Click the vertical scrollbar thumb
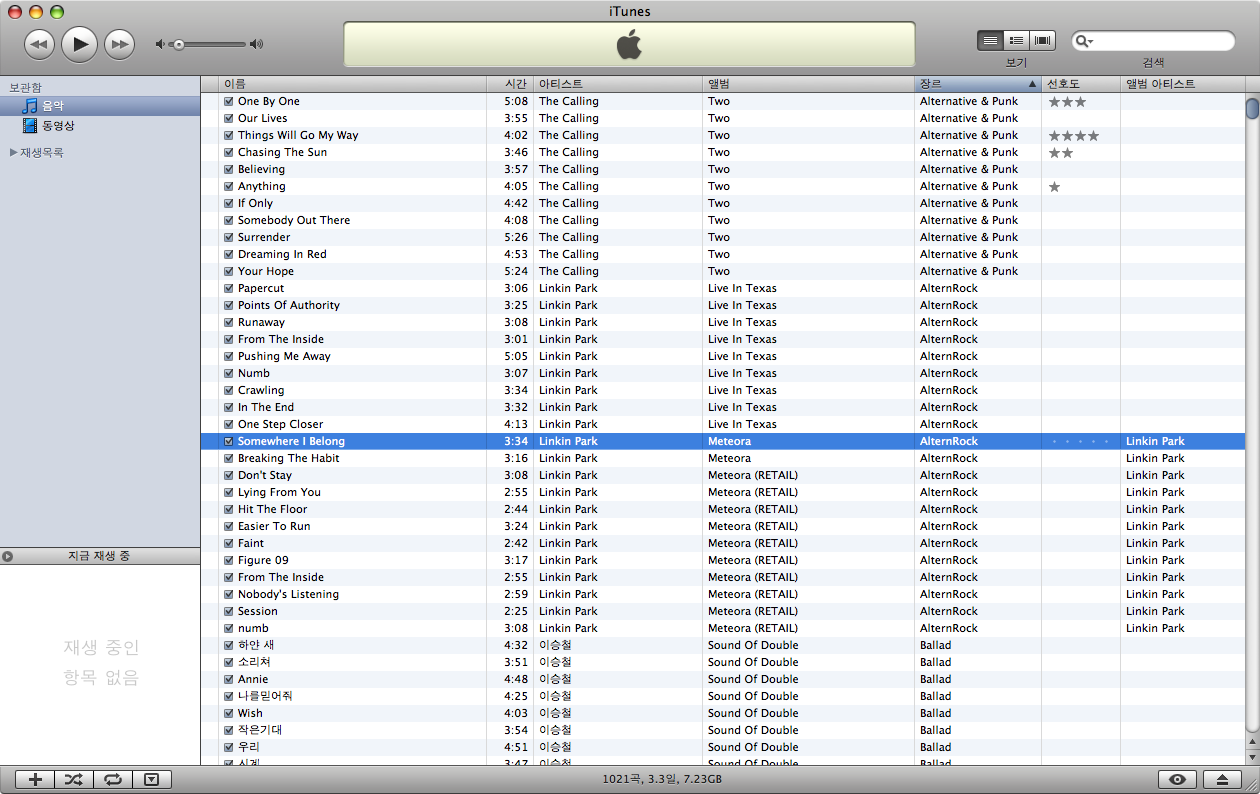This screenshot has width=1260, height=794. tap(1252, 108)
